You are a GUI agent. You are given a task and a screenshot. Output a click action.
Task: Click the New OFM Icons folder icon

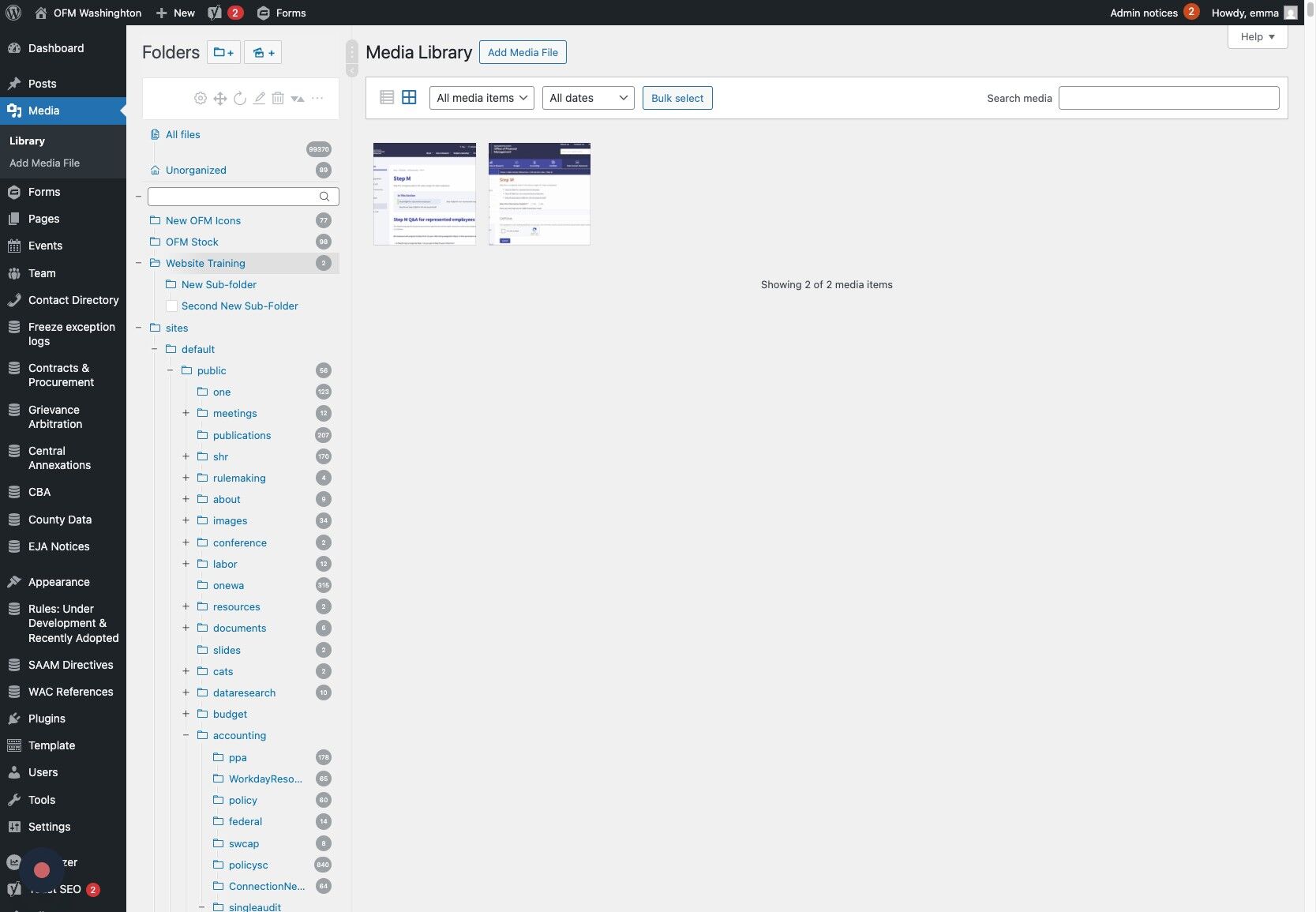pyautogui.click(x=155, y=220)
